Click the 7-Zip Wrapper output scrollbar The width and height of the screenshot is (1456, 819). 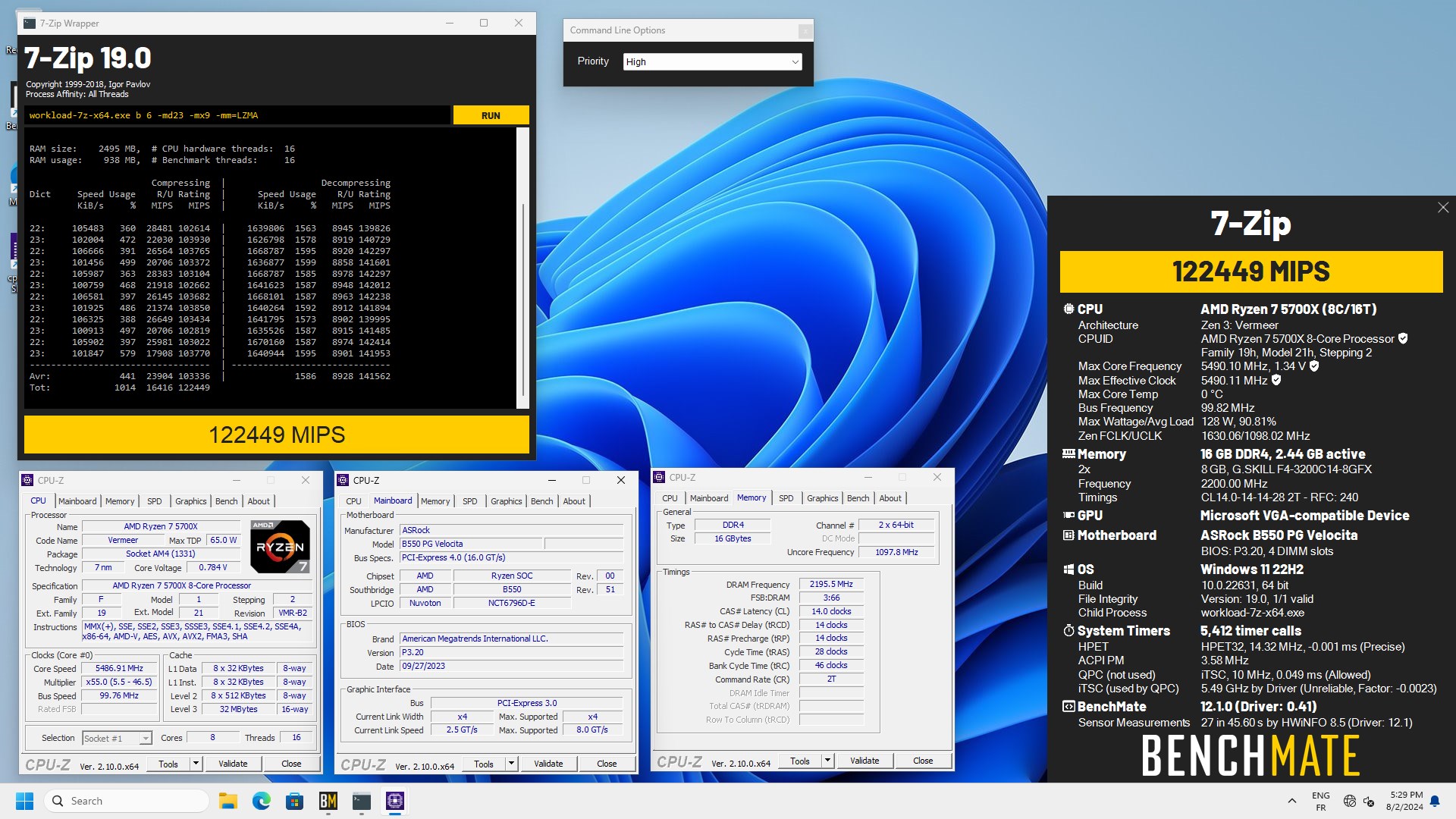click(x=522, y=268)
